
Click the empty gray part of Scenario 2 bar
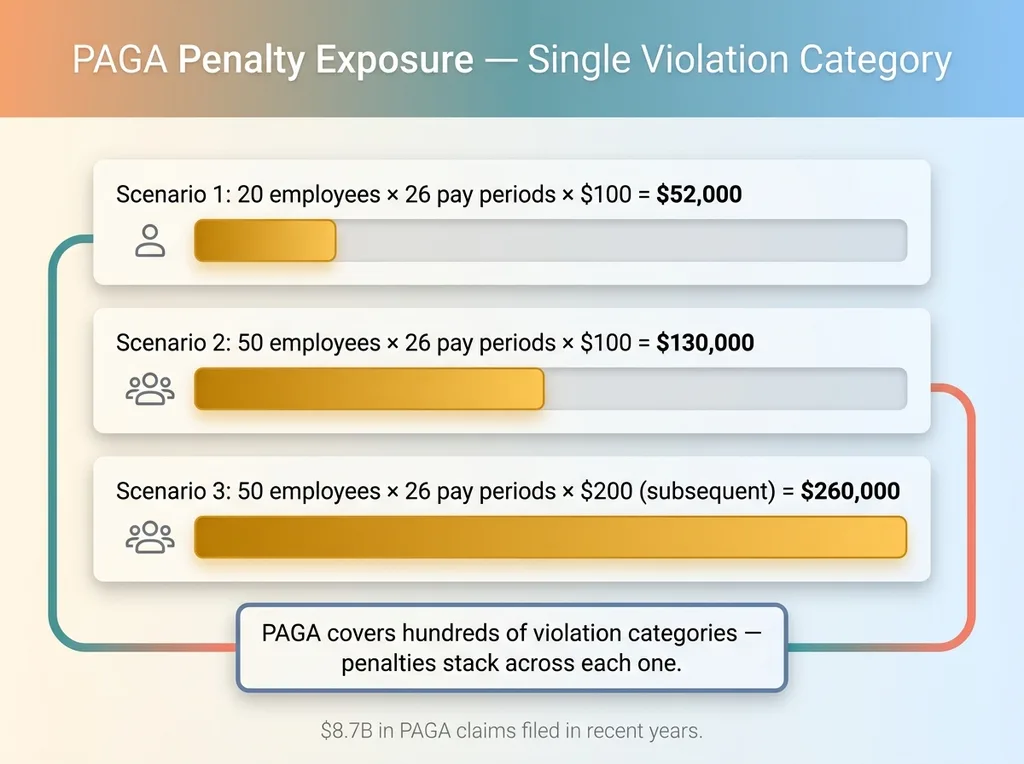point(725,389)
